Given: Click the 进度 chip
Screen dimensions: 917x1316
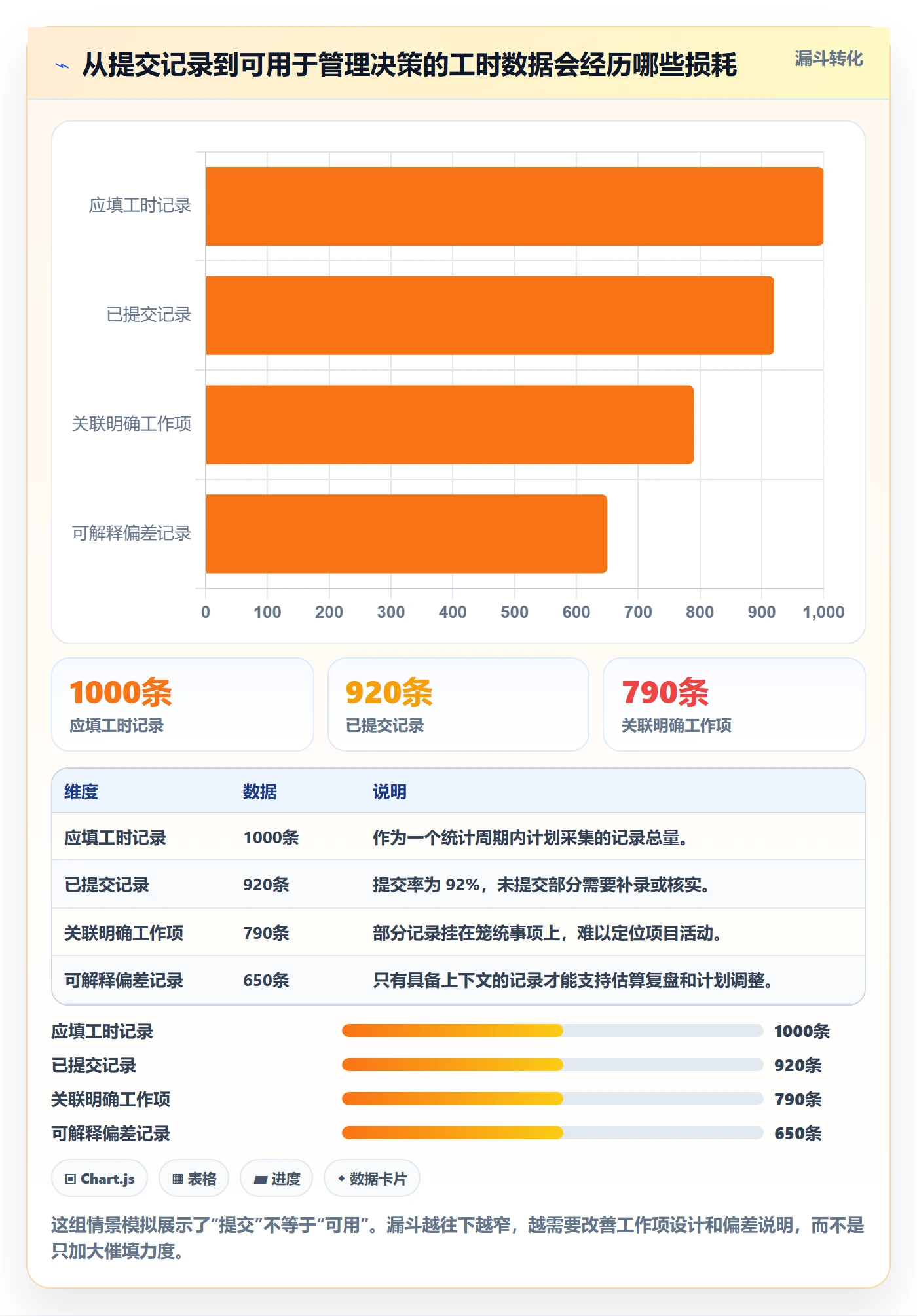Looking at the screenshot, I should (x=276, y=1179).
